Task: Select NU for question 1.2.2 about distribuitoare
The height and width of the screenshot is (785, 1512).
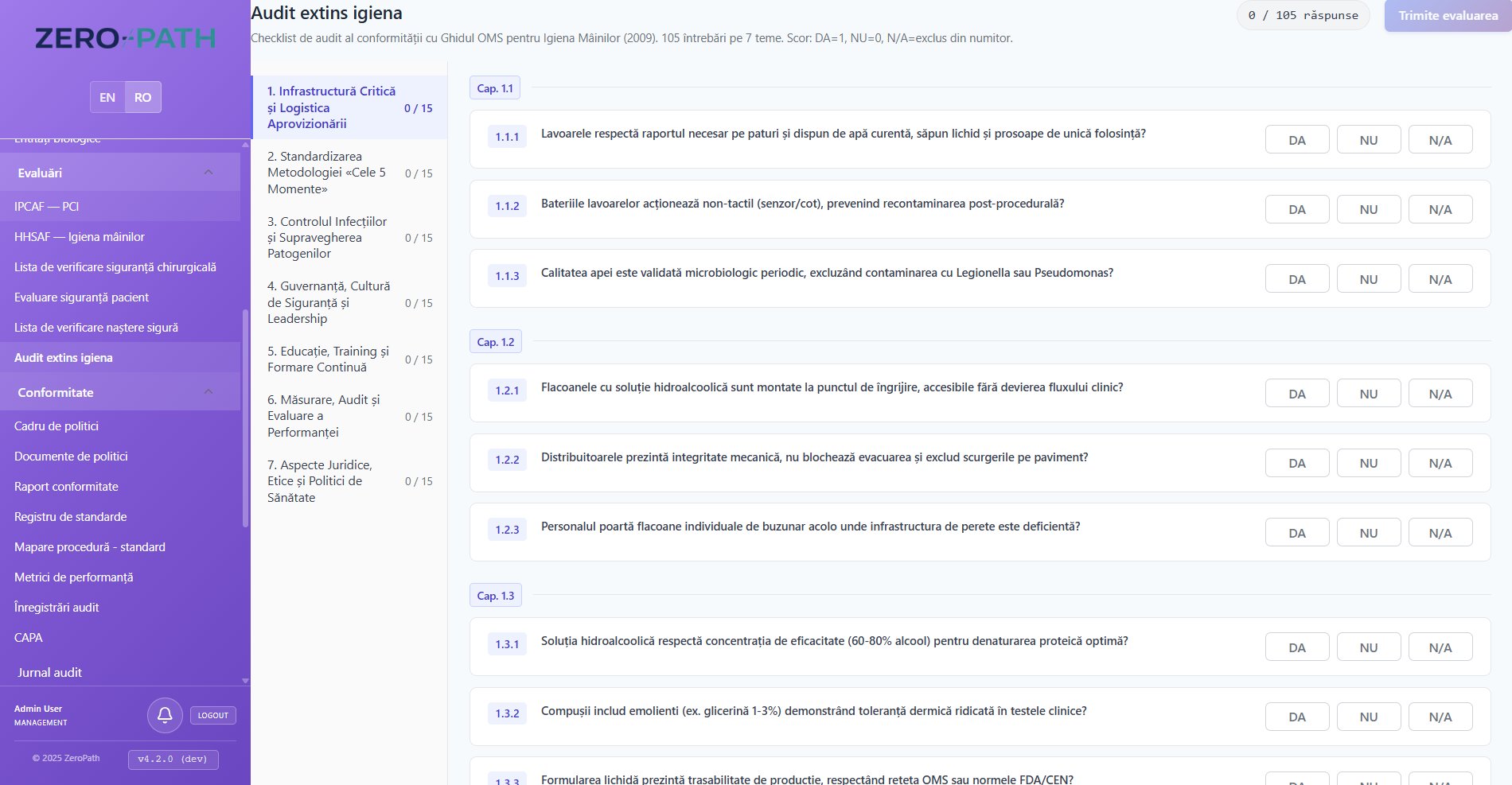Action: tap(1369, 462)
